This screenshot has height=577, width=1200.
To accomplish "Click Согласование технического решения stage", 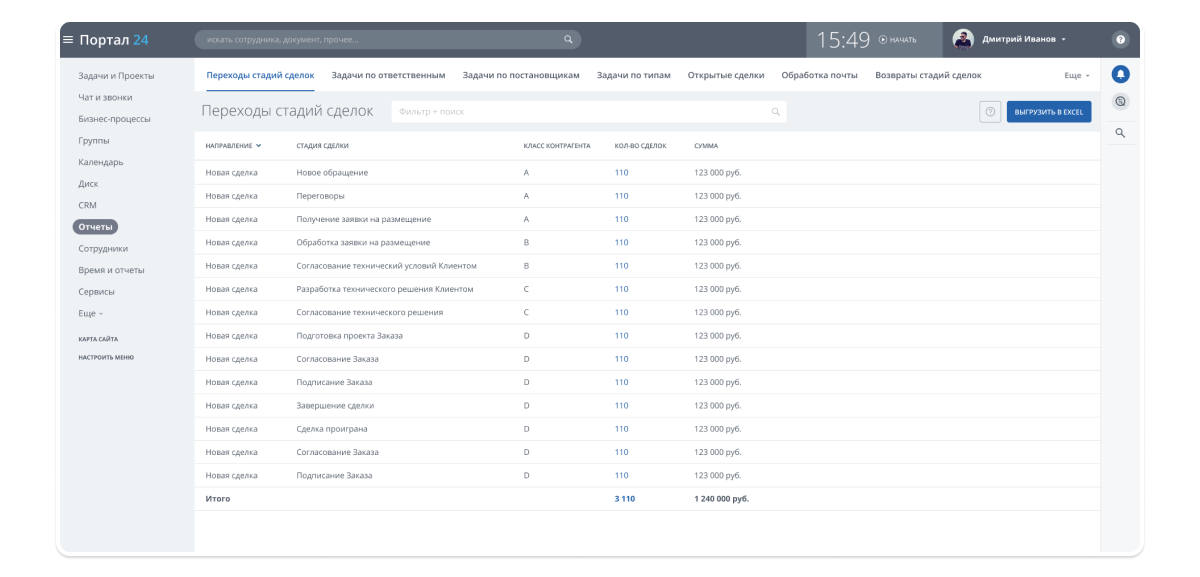I will coord(370,312).
